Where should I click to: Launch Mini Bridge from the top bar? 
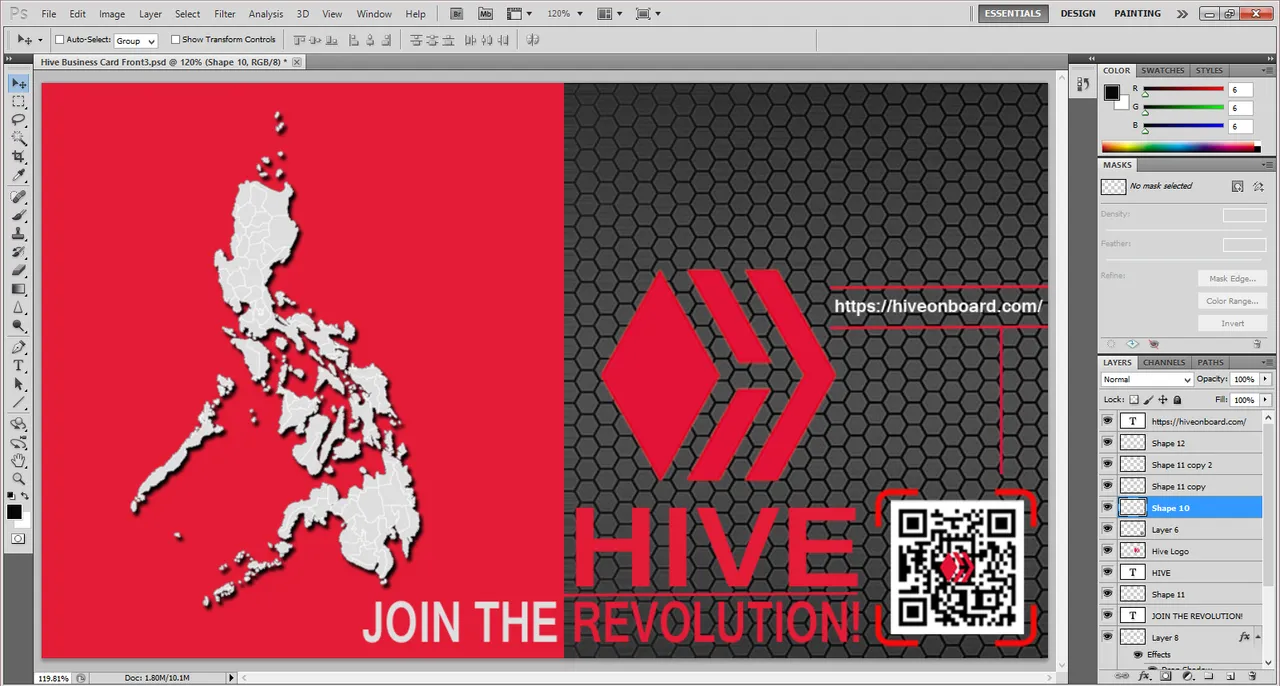pyautogui.click(x=485, y=14)
